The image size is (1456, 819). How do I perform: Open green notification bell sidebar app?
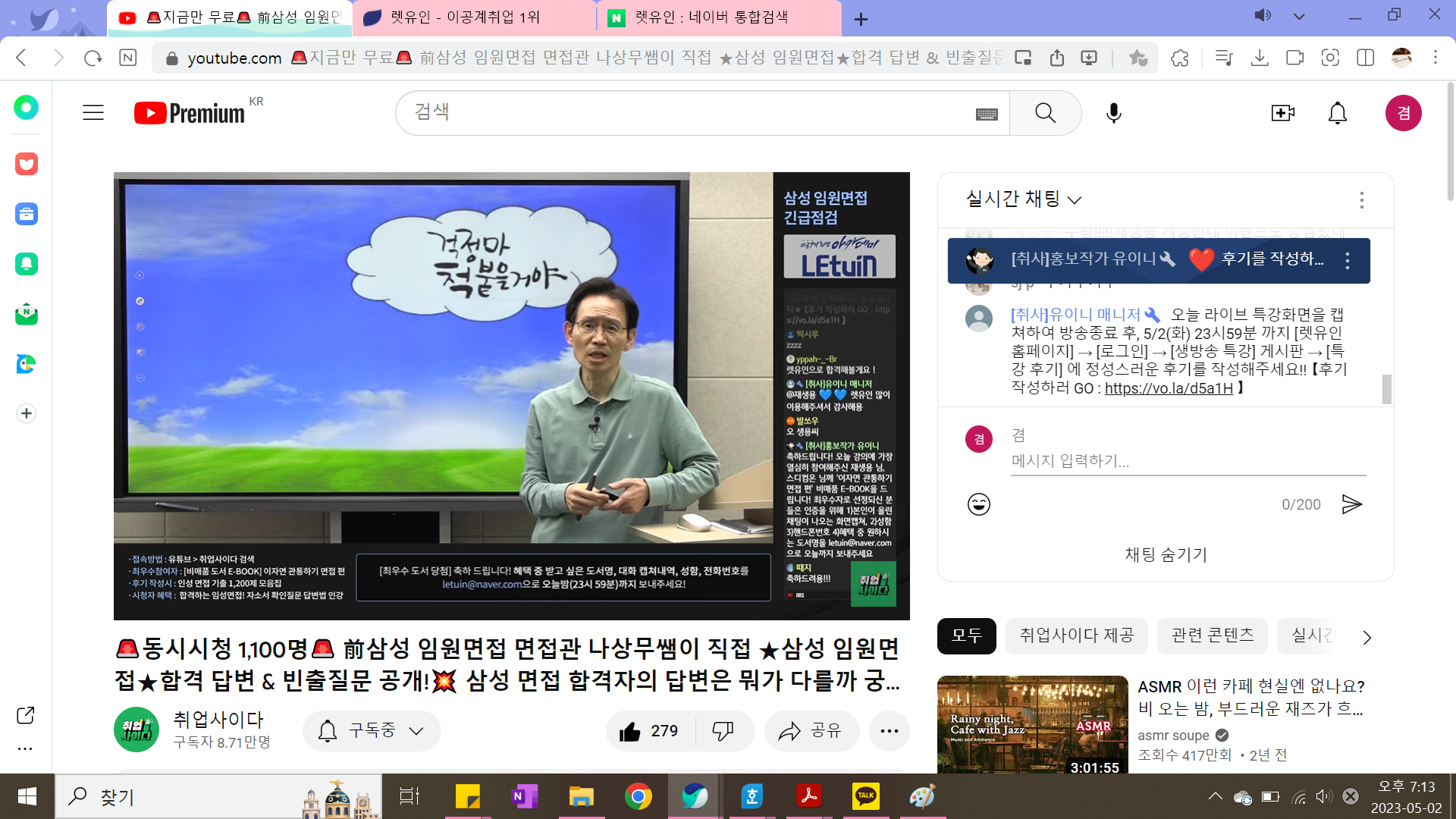[27, 264]
